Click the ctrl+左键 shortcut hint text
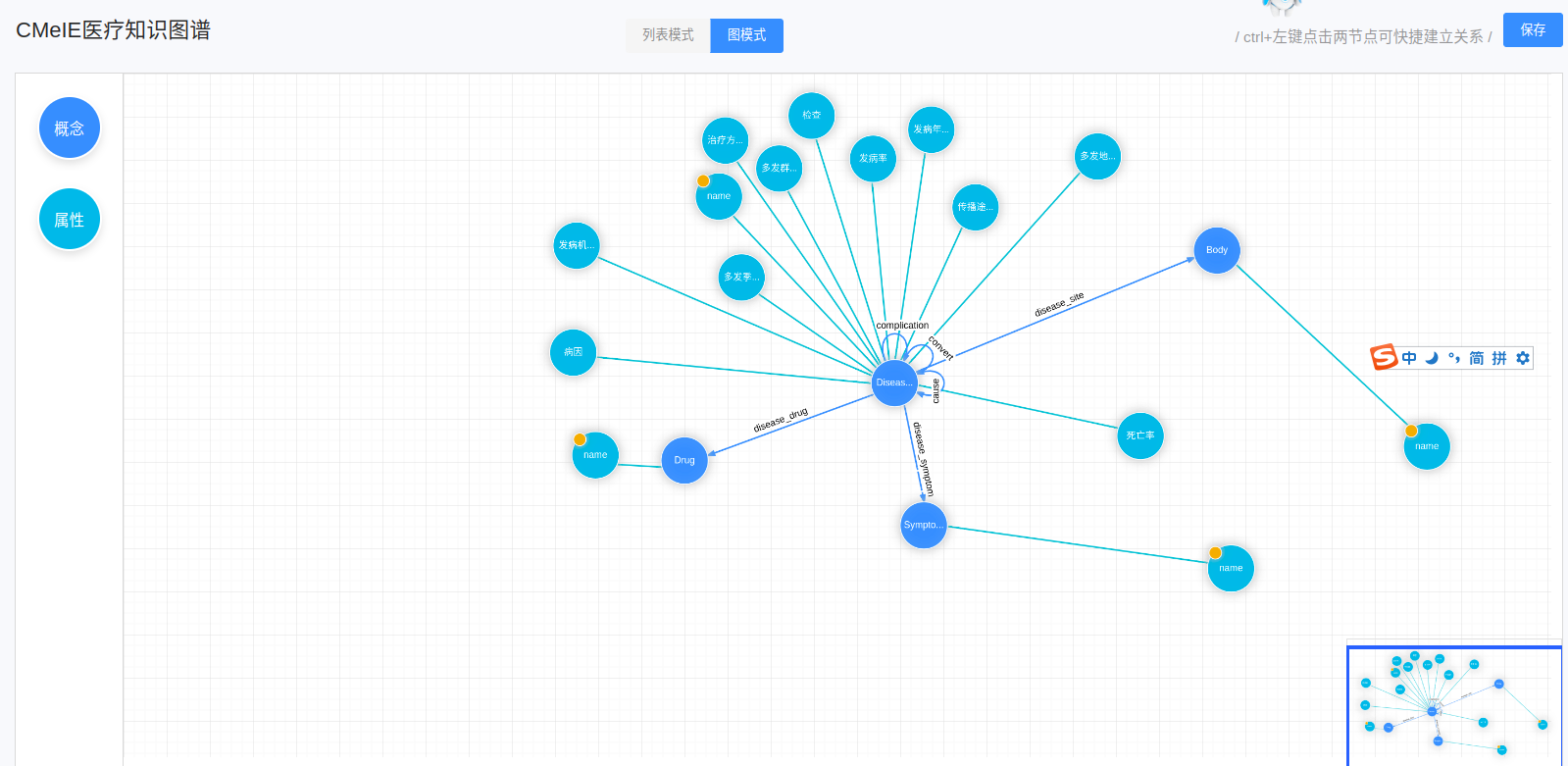The height and width of the screenshot is (766, 1568). pyautogui.click(x=1363, y=36)
